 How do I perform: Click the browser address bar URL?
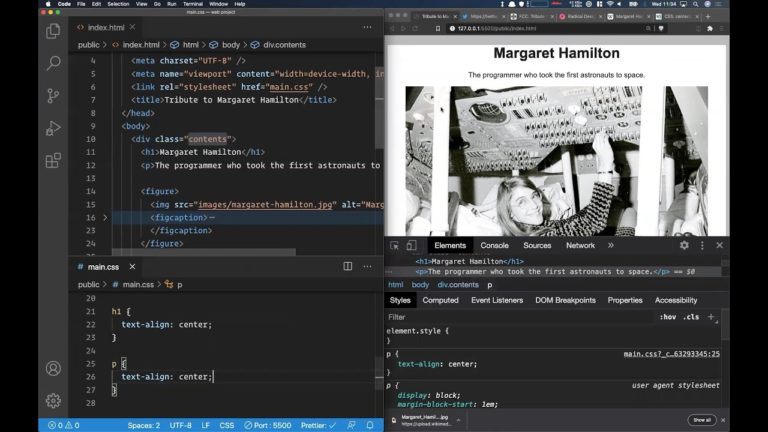tap(497, 28)
